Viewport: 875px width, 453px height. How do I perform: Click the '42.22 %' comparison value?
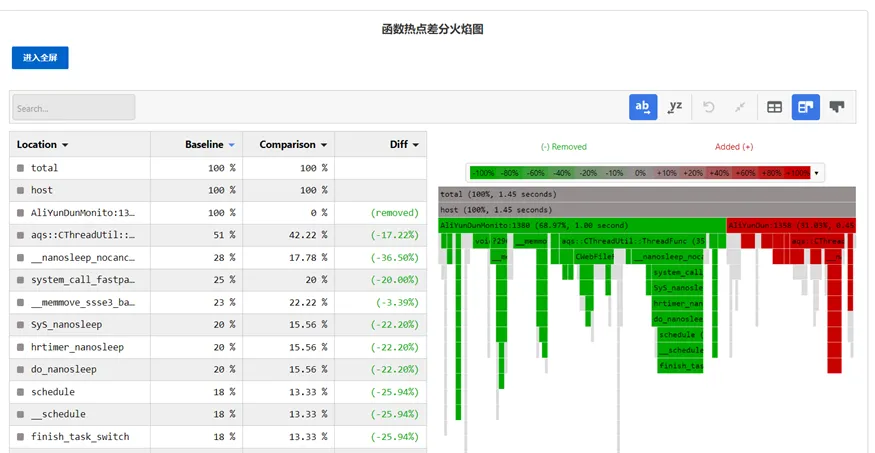(x=309, y=235)
